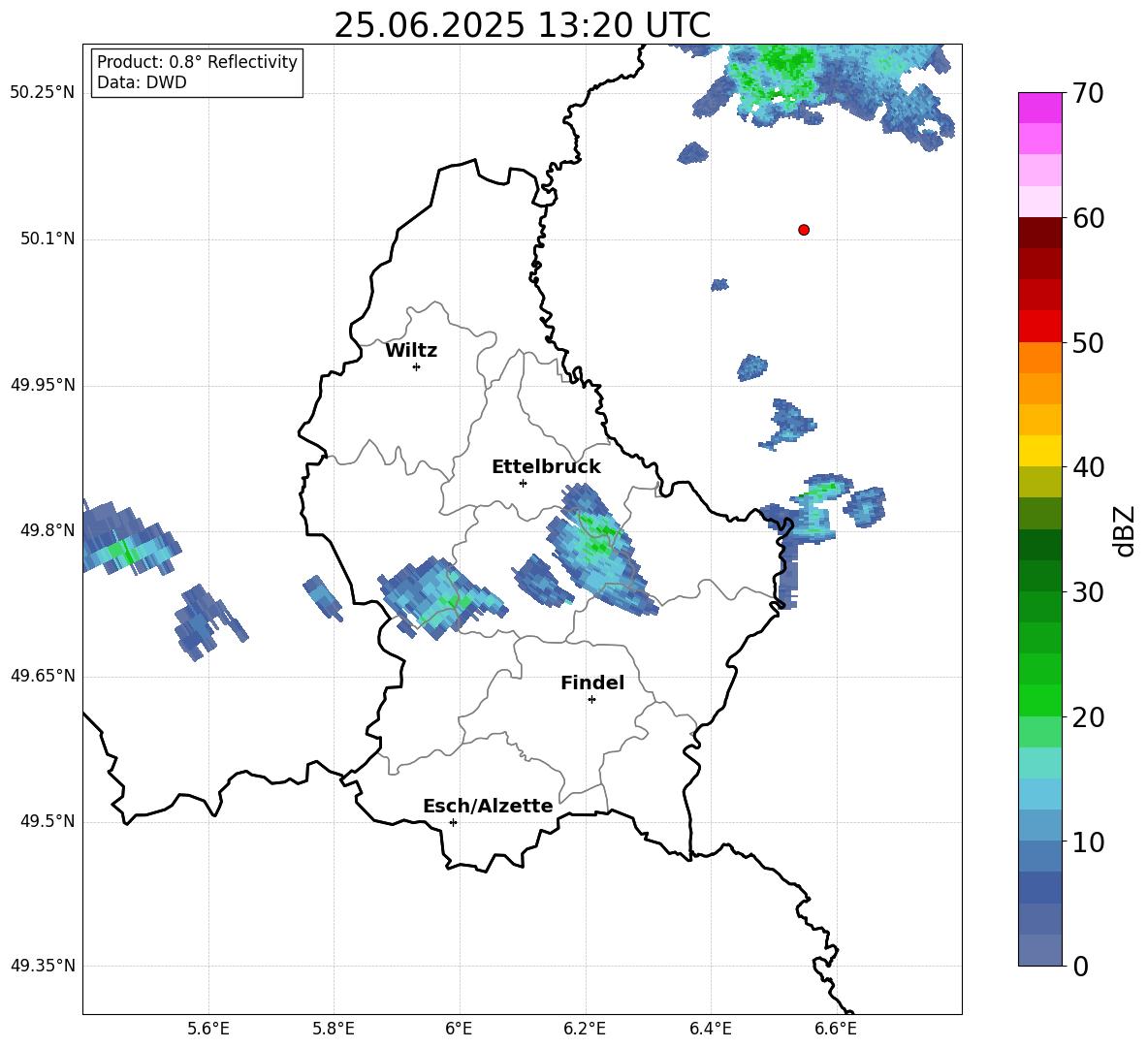Viewport: 1148px width, 1048px height.
Task: Click the Findel station label
Action: [x=592, y=683]
